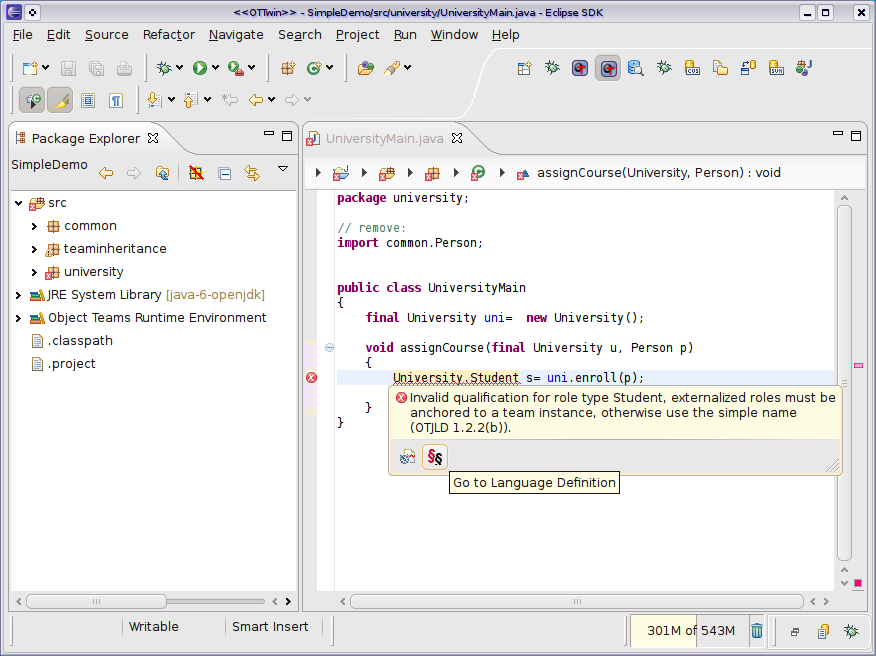Toggle the role filter icon in Package Explorer
Viewport: 876px width, 656px height.
click(x=196, y=173)
